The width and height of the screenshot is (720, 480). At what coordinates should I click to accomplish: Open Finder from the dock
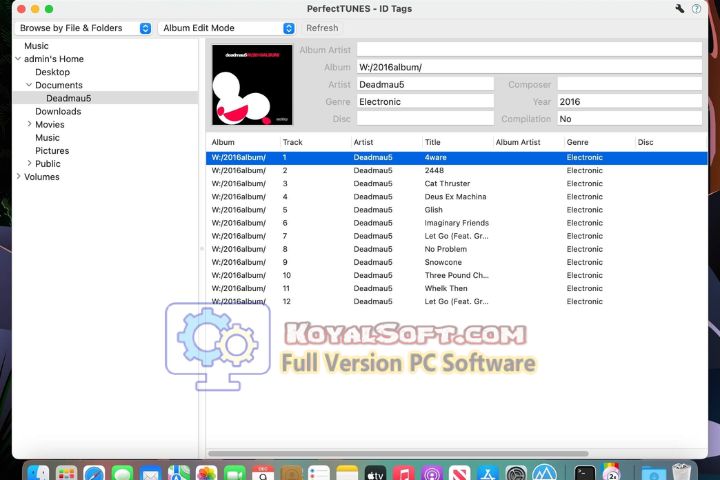[38, 473]
